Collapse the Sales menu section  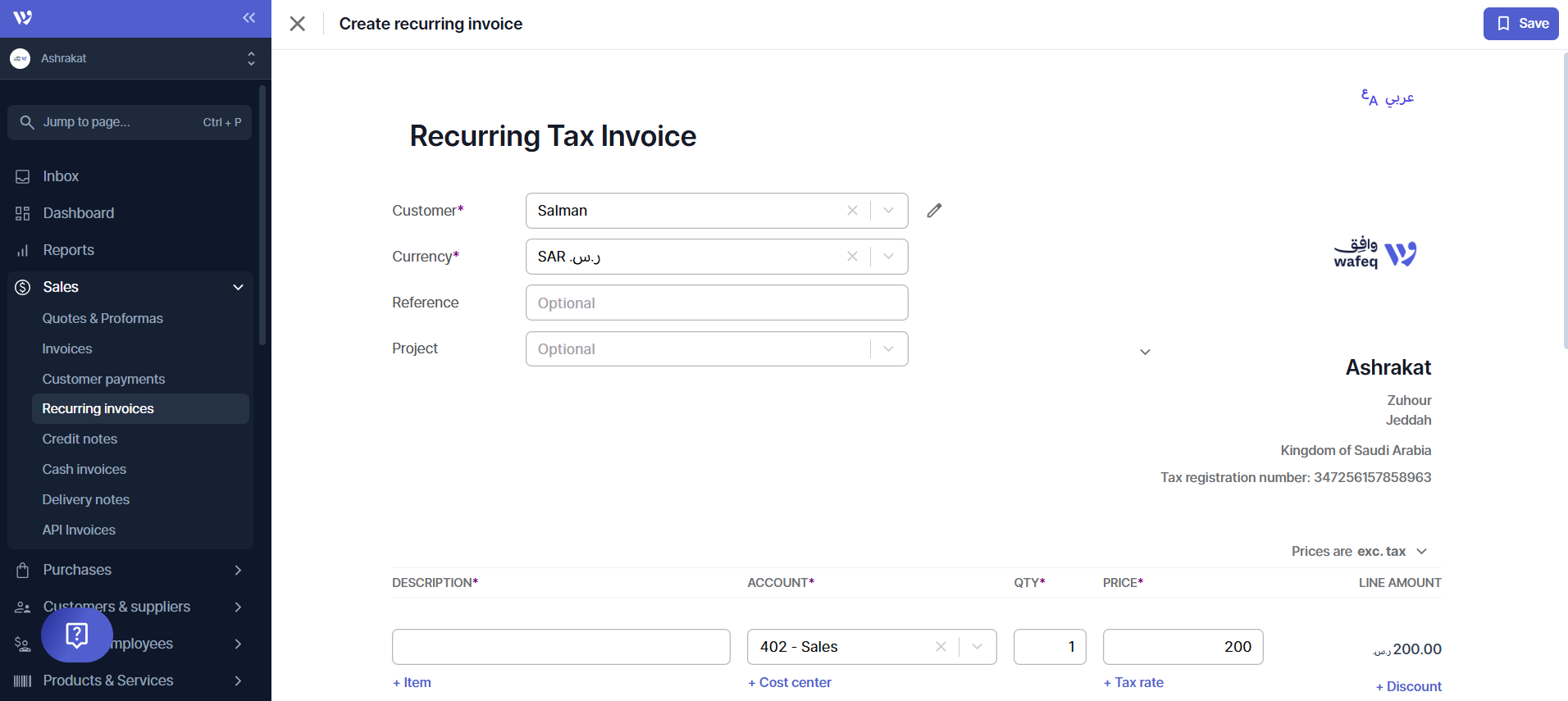point(238,287)
